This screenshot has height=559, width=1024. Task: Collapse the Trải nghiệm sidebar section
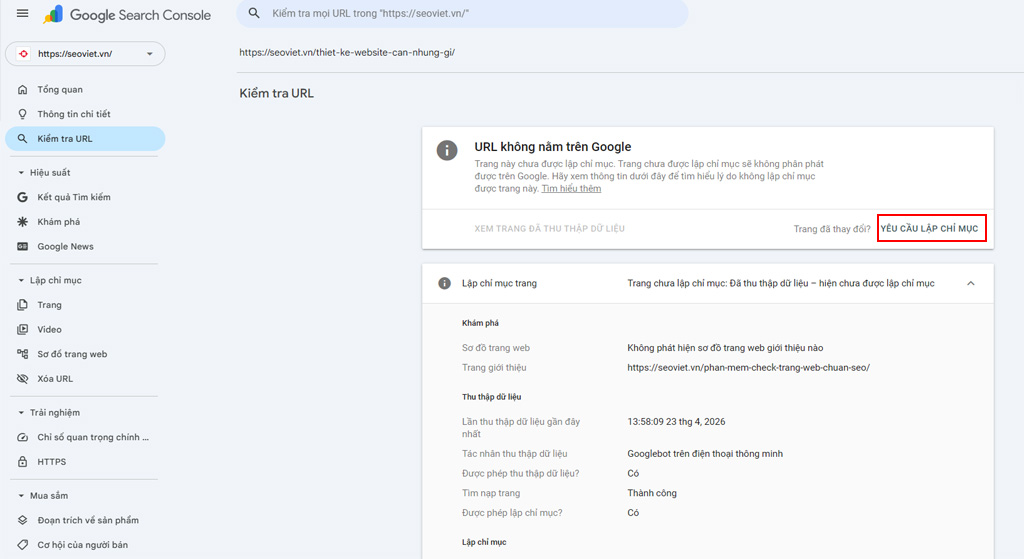click(x=21, y=413)
